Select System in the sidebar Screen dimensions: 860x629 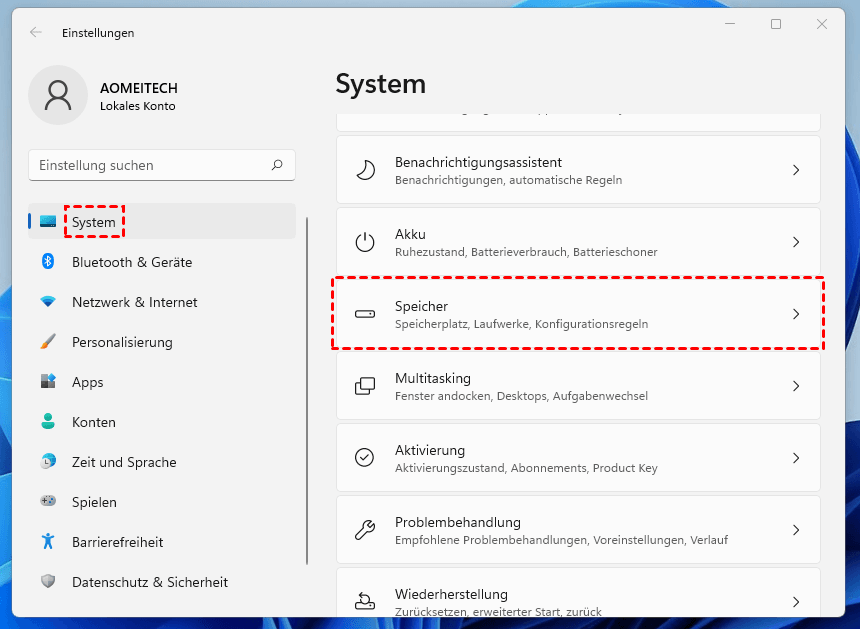(94, 222)
